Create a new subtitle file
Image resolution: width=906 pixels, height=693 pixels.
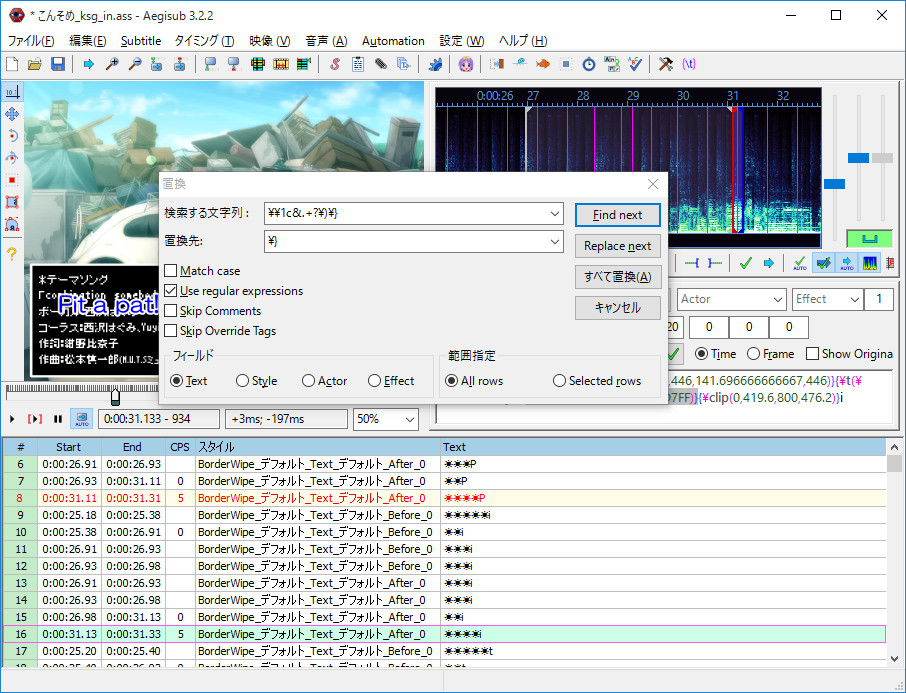coord(12,64)
